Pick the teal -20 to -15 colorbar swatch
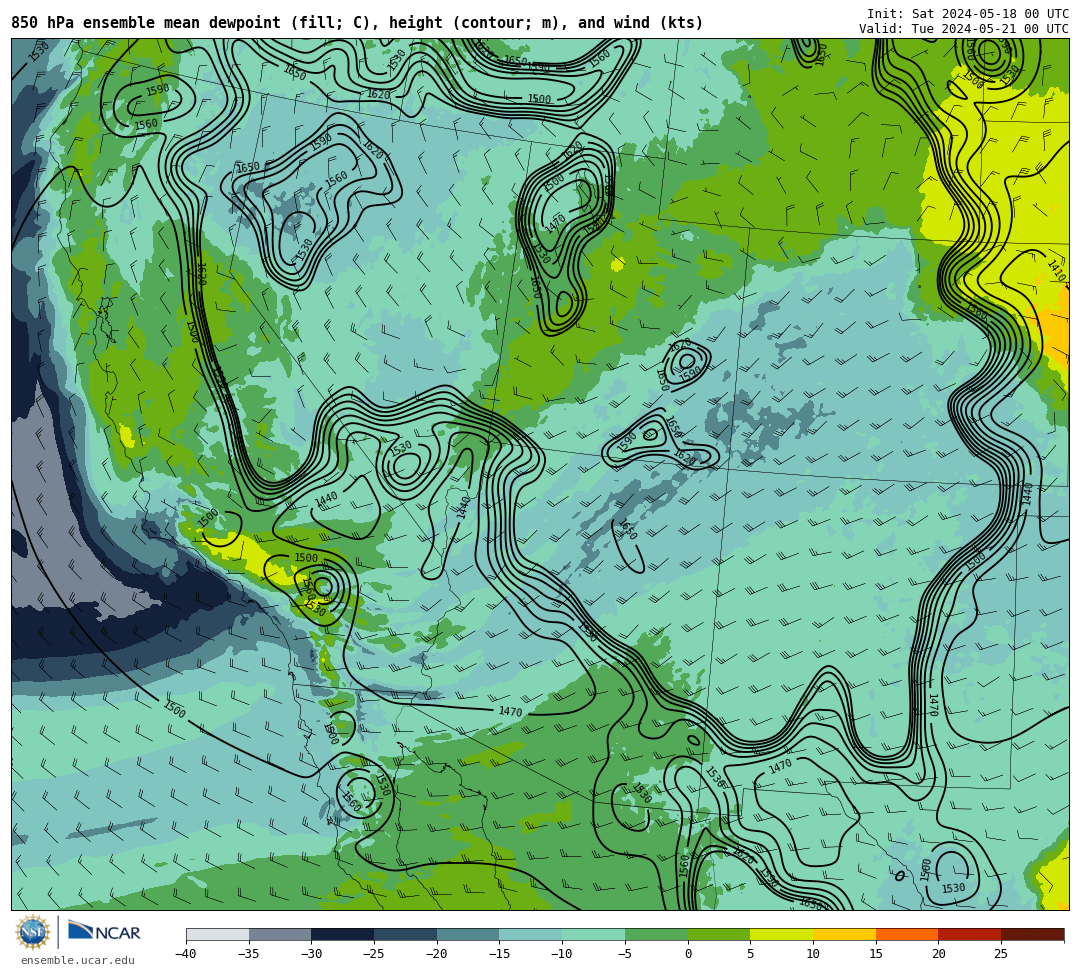Viewport: 1080px width, 973px height. [x=468, y=934]
